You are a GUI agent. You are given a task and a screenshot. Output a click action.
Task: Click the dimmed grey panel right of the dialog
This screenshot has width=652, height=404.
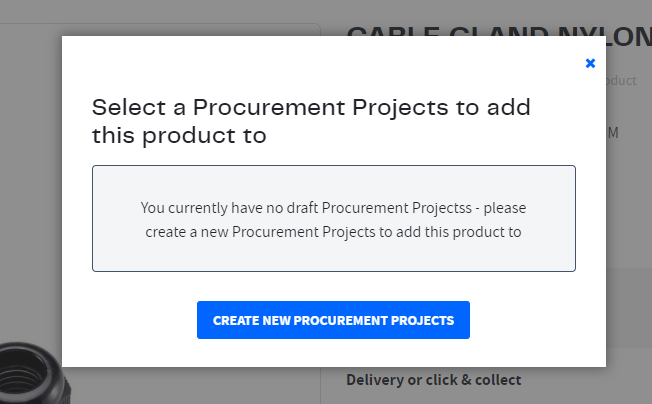coord(629,308)
